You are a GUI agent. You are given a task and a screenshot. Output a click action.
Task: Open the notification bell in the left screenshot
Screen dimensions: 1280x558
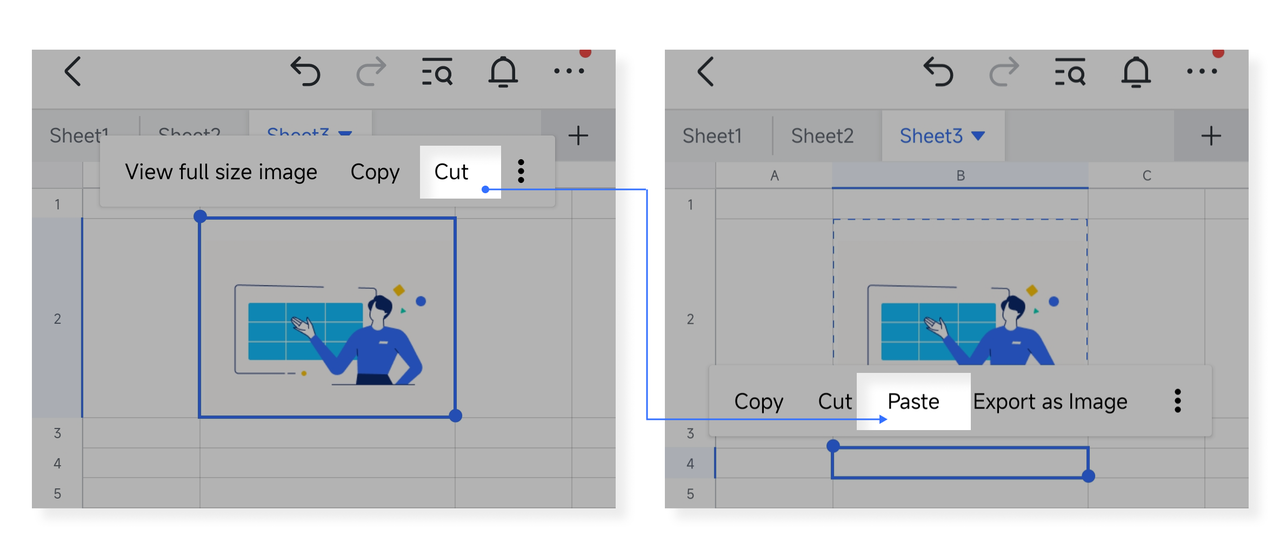[x=503, y=72]
